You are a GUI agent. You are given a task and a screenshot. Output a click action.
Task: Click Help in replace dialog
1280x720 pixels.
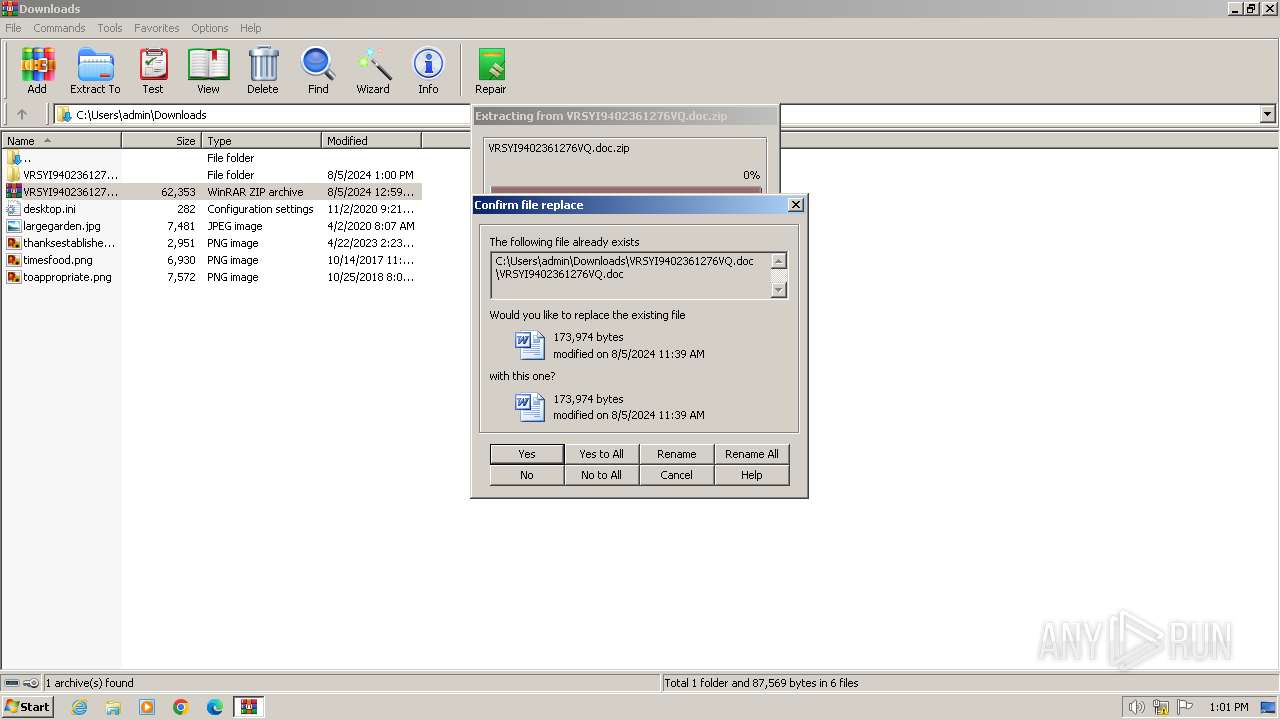pyautogui.click(x=751, y=475)
